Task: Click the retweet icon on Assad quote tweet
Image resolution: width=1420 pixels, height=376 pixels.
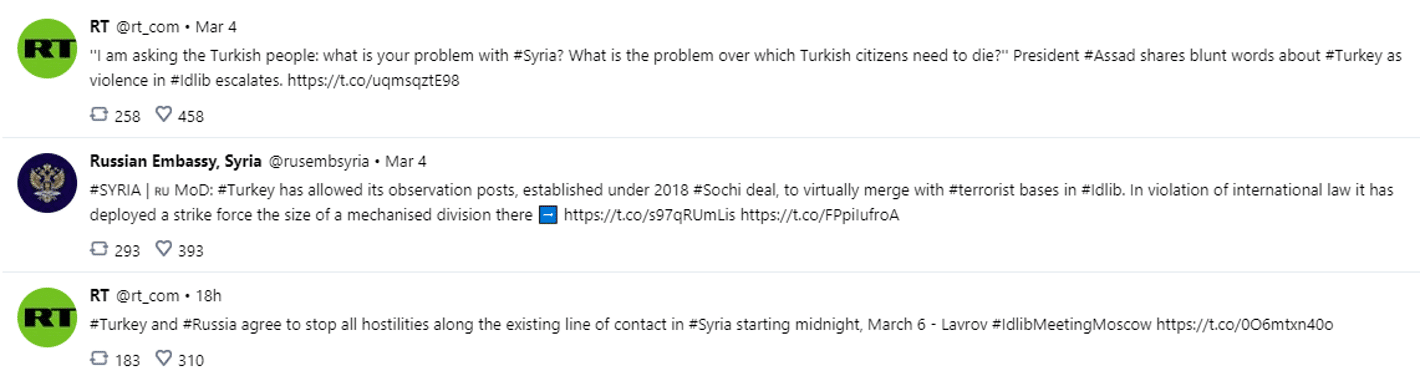Action: pyautogui.click(x=98, y=115)
